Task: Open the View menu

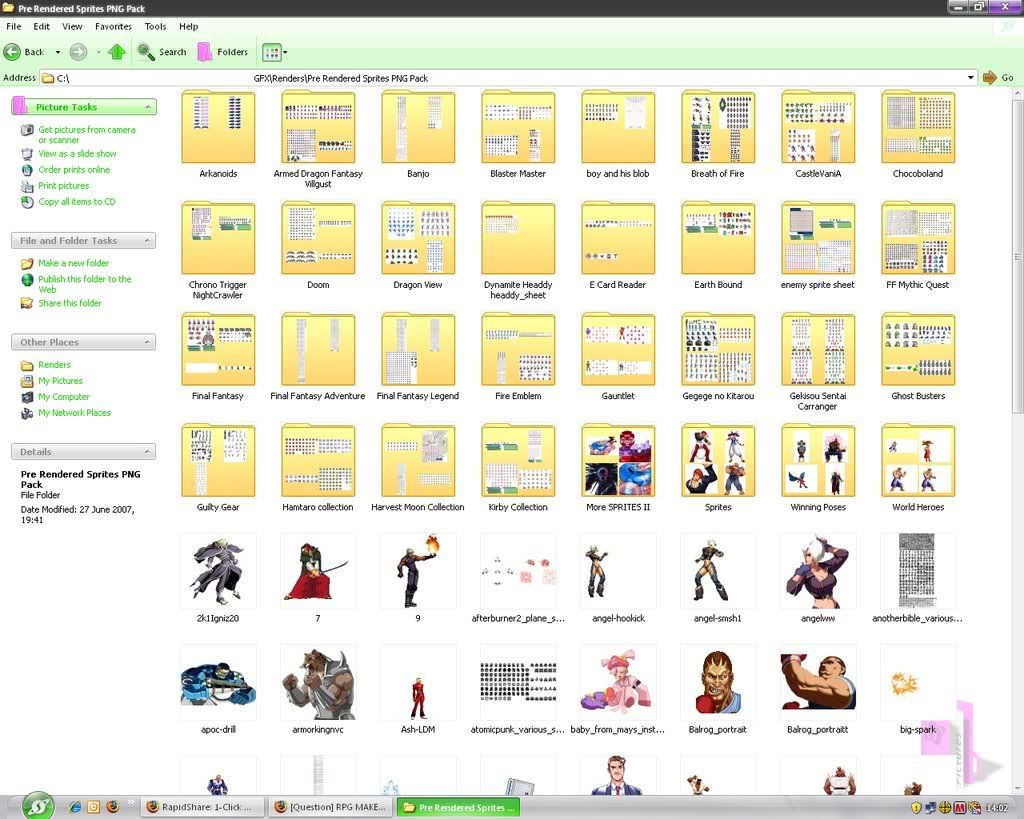Action: (x=72, y=26)
